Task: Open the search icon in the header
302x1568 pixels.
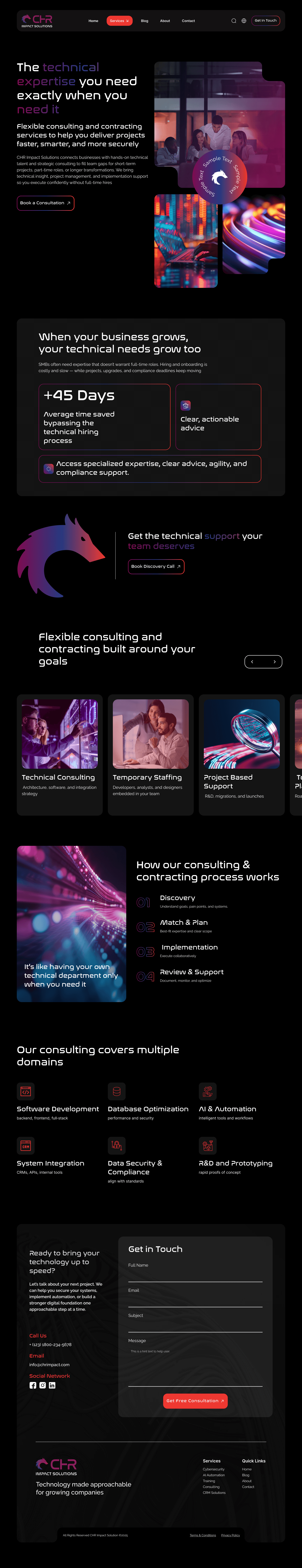Action: tap(234, 21)
